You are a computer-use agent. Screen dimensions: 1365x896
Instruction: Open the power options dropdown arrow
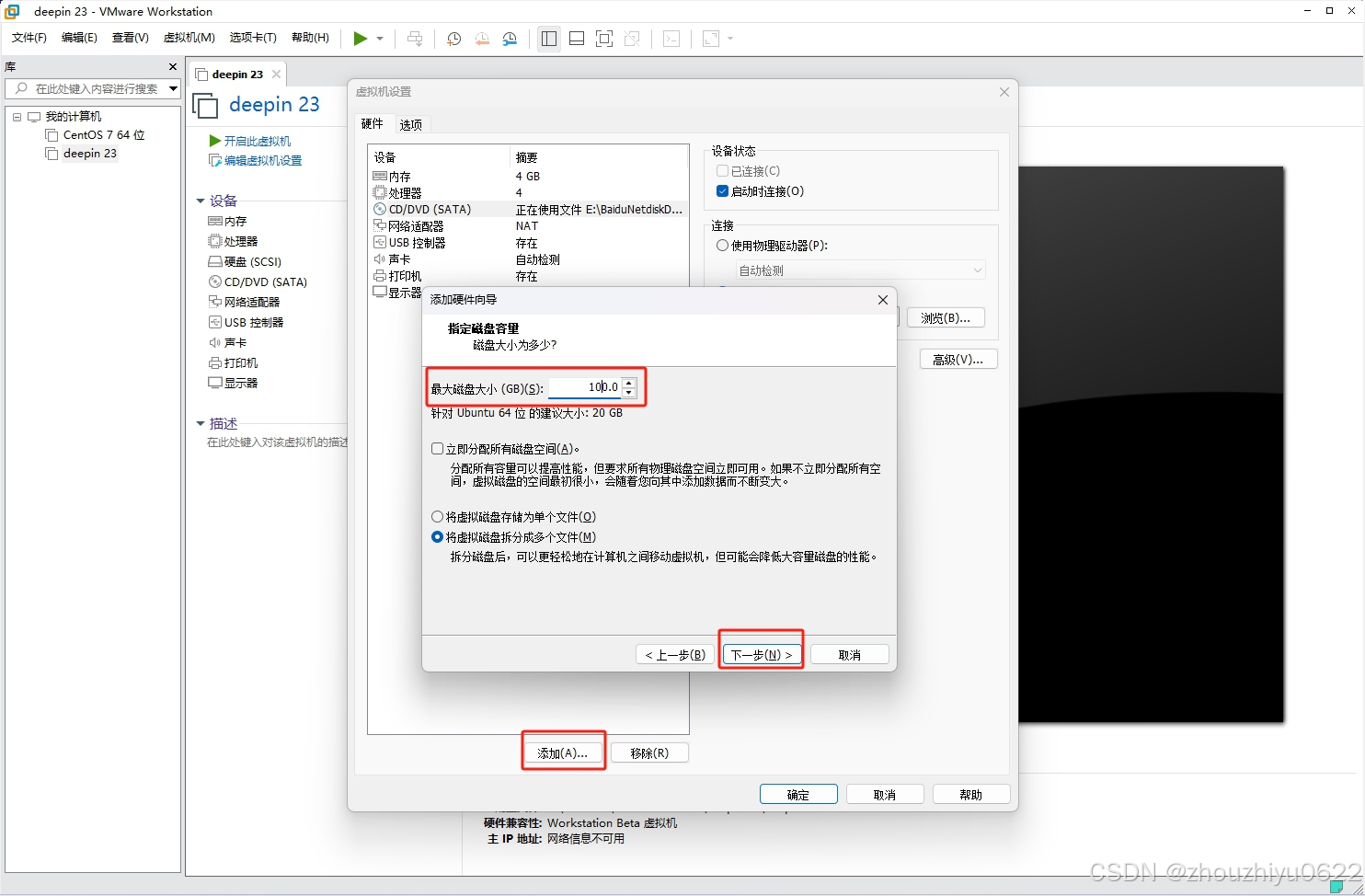380,39
